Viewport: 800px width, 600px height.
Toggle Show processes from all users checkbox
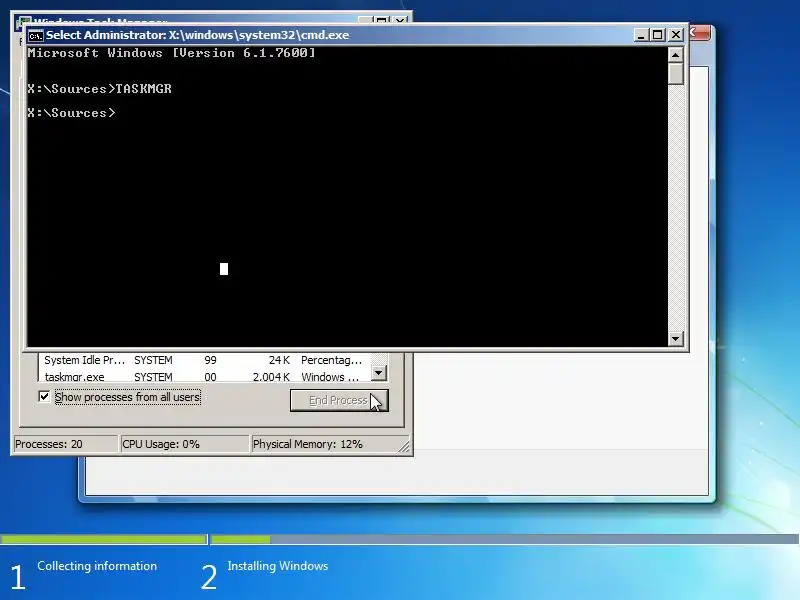[44, 396]
